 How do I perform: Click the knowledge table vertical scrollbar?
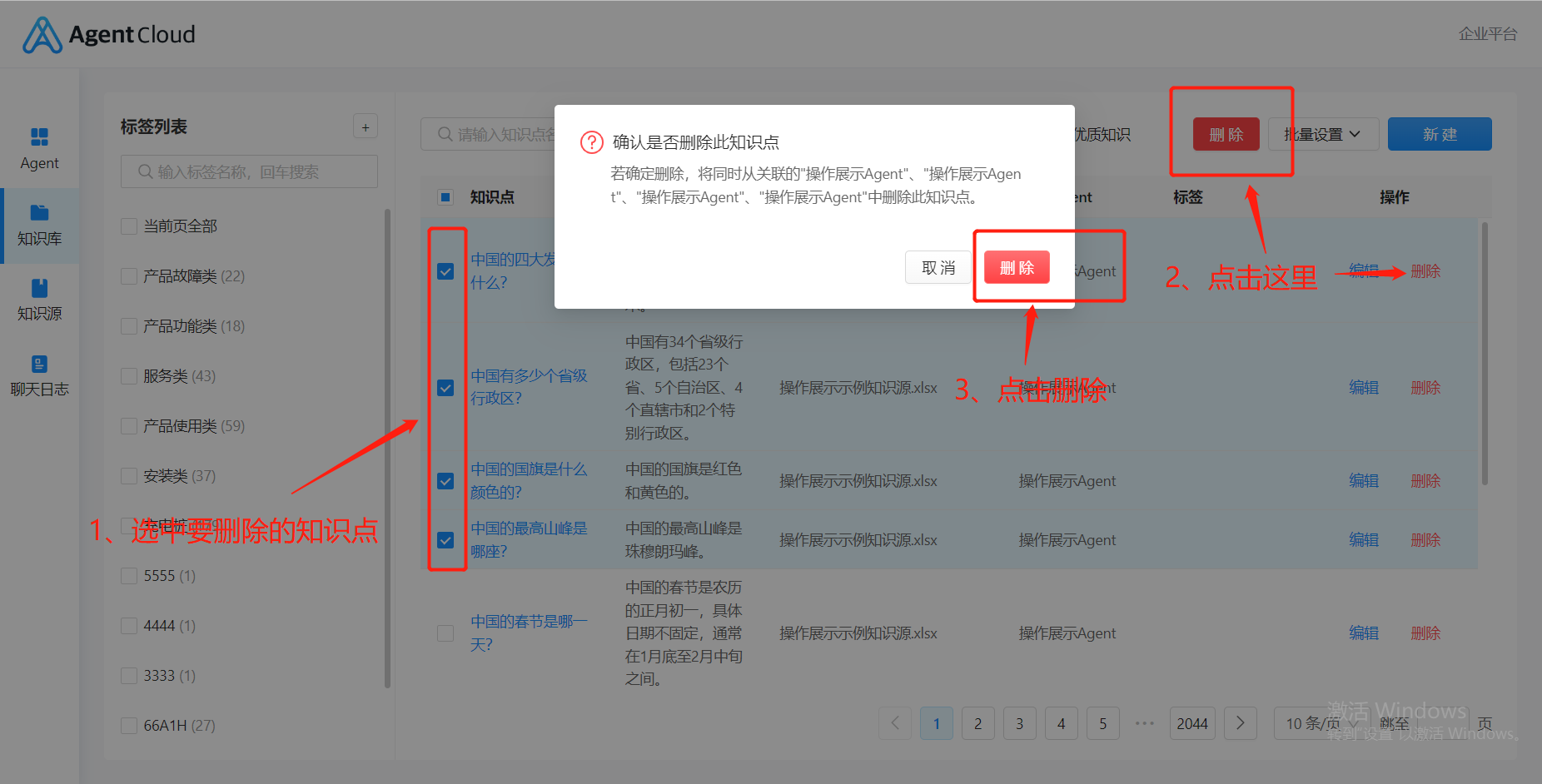click(1485, 354)
